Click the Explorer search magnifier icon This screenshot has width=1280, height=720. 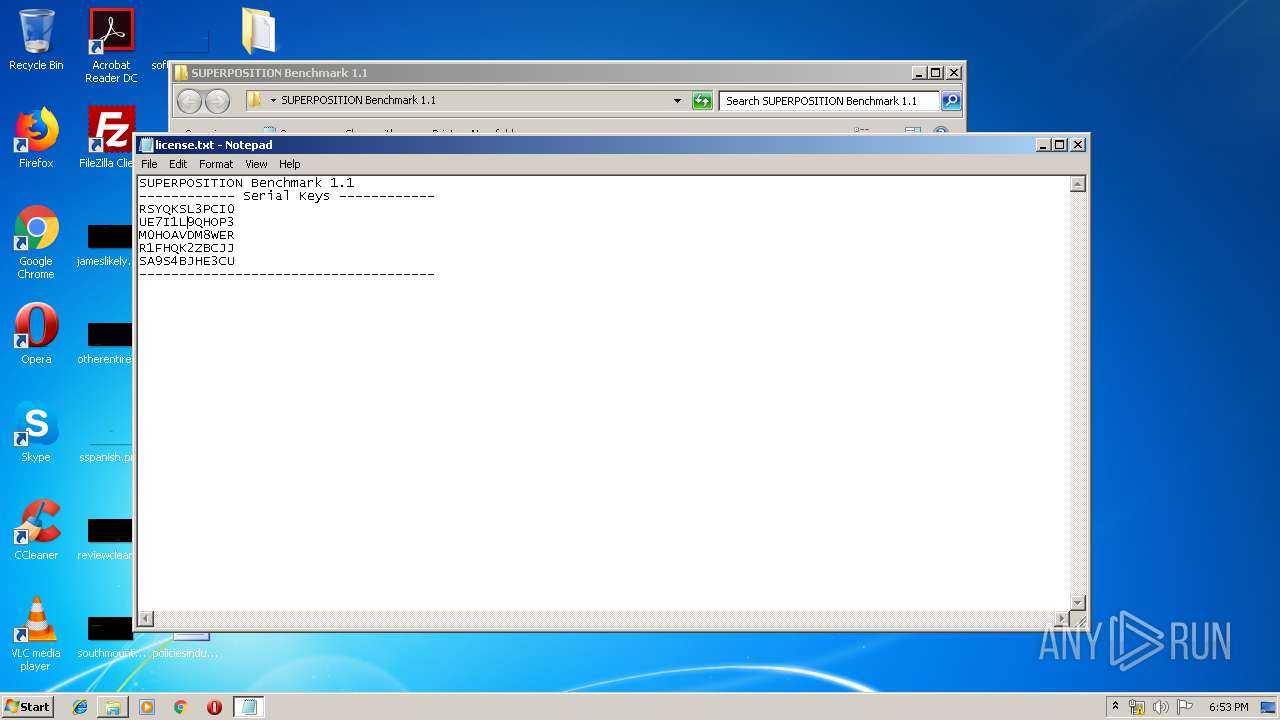pyautogui.click(x=951, y=101)
